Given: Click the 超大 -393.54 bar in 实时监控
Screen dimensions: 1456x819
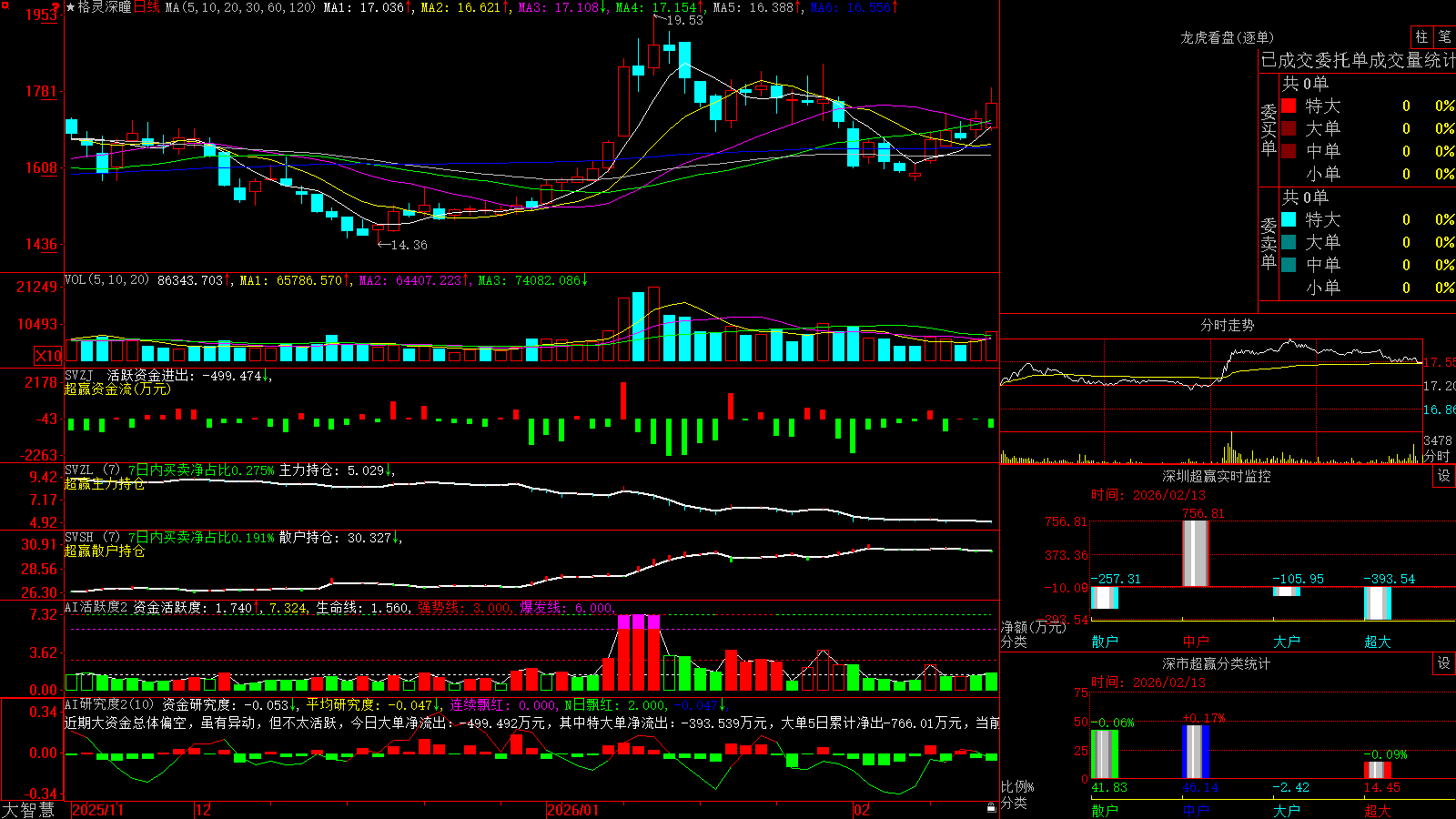Looking at the screenshot, I should coord(1378,603).
